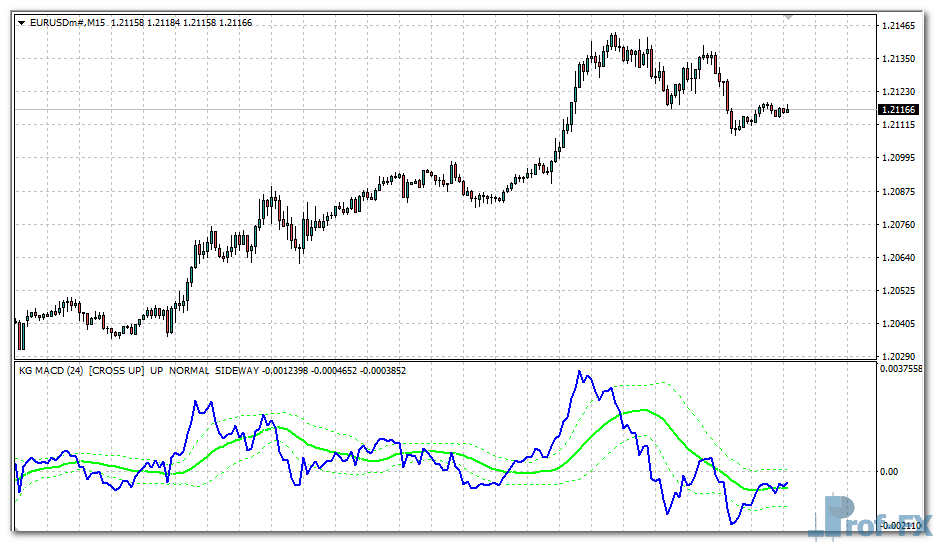This screenshot has height=542, width=935.
Task: Click the highest candlestick near 1.21465
Action: click(613, 42)
